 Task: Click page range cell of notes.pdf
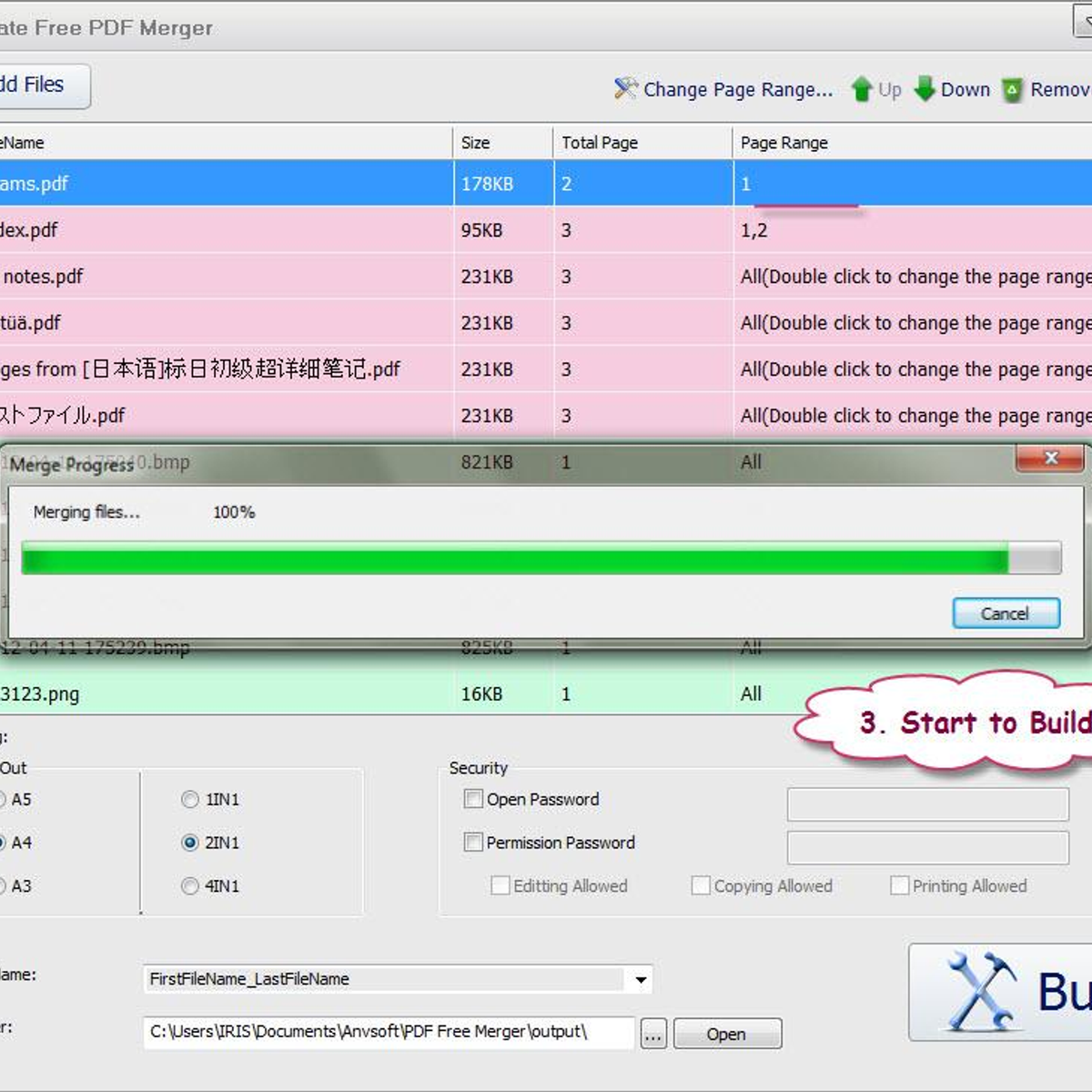coord(913,277)
